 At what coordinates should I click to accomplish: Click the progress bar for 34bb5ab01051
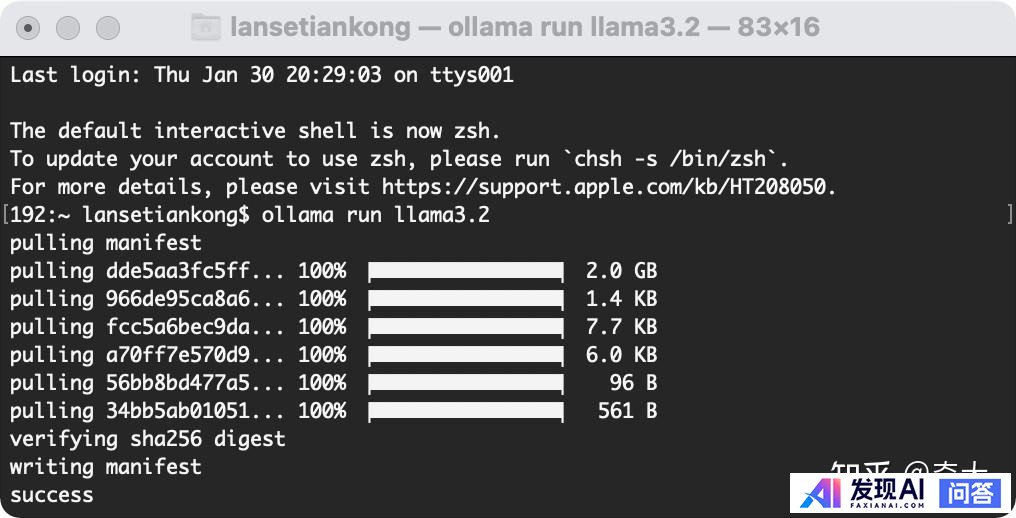point(465,411)
